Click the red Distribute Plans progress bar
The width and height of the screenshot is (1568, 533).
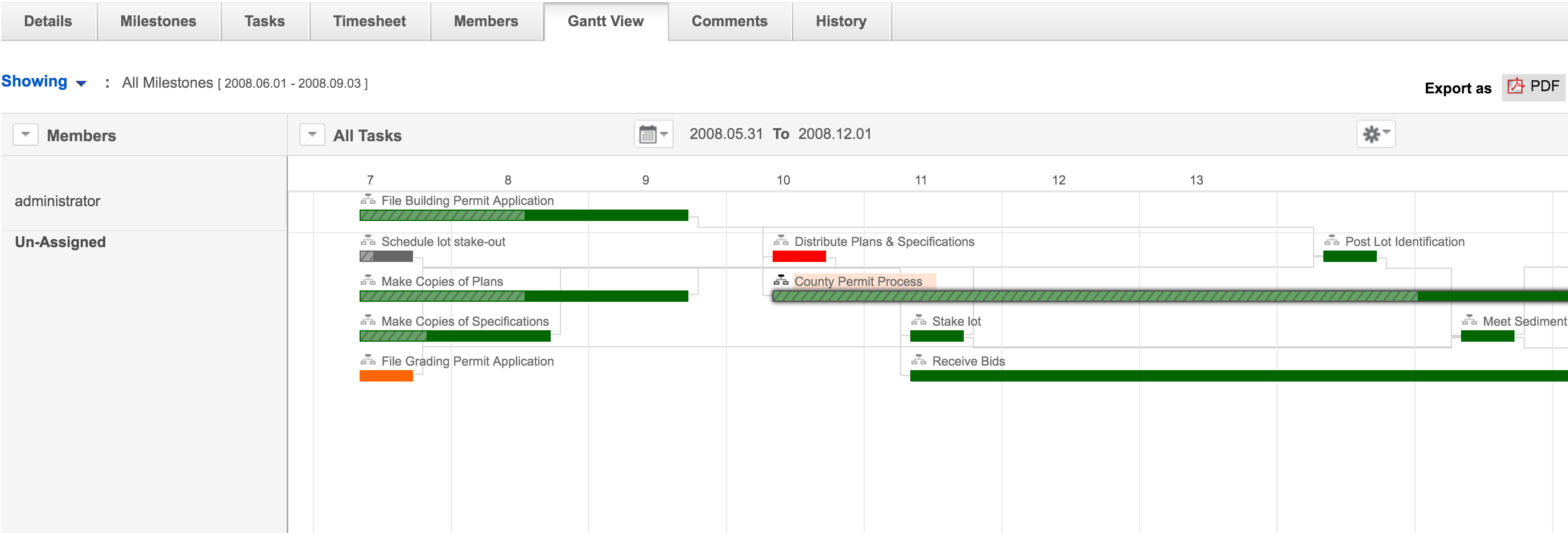tap(799, 256)
